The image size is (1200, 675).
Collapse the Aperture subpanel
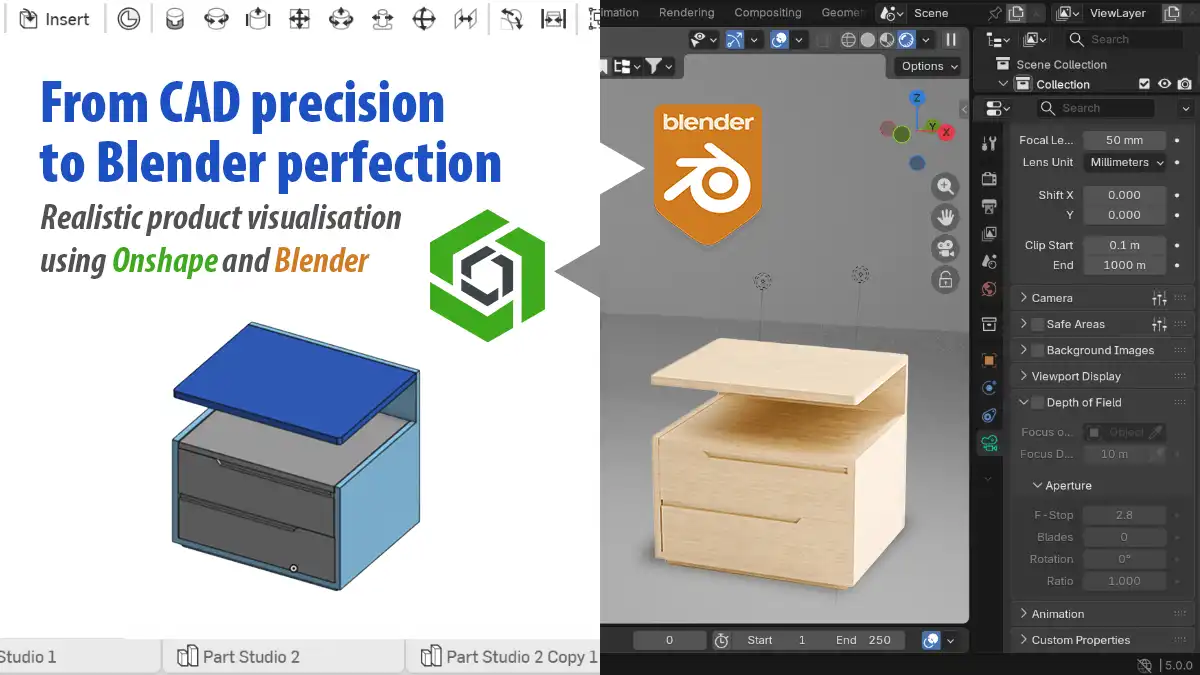(1061, 485)
